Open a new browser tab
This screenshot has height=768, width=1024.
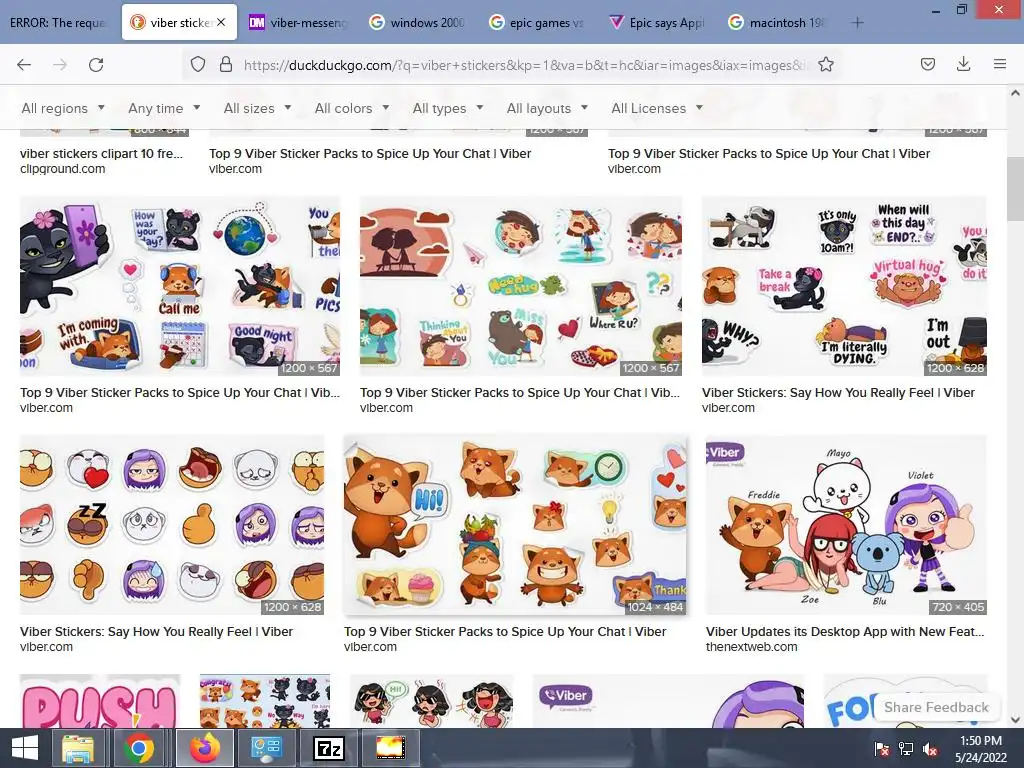[857, 23]
